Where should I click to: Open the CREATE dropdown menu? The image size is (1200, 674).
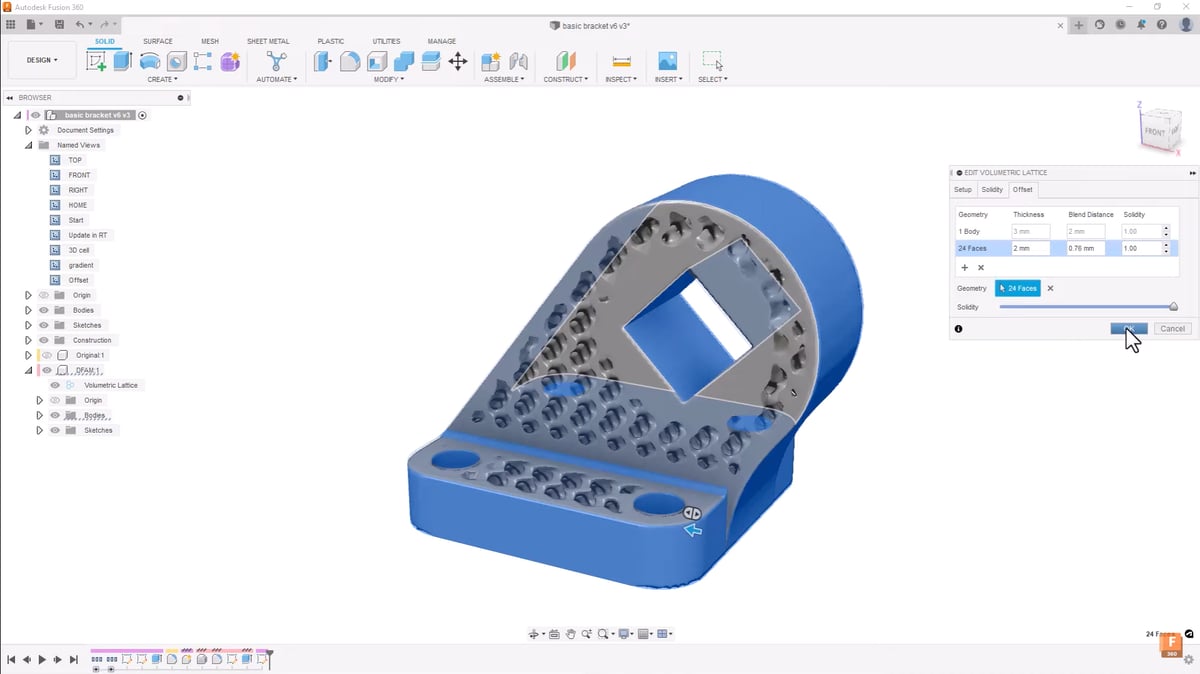point(162,79)
